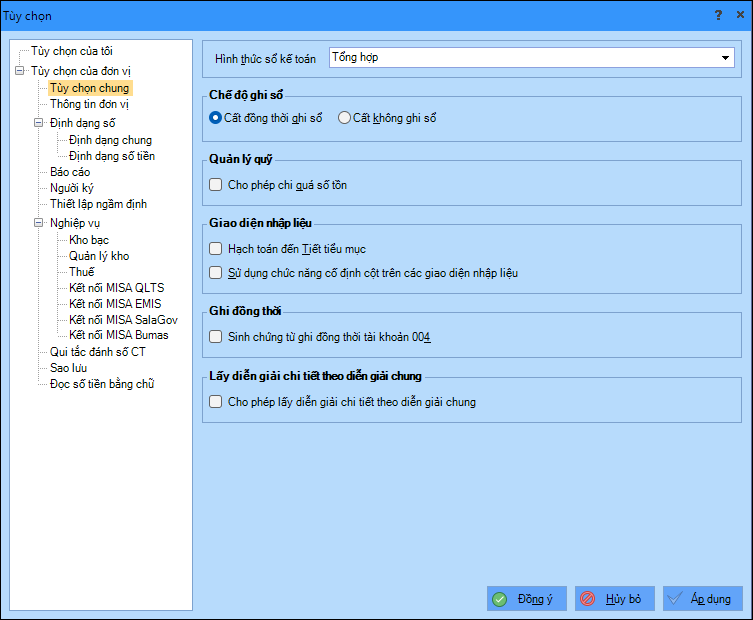
Task: Close the Tùy chọn dialog
Action: [740, 15]
